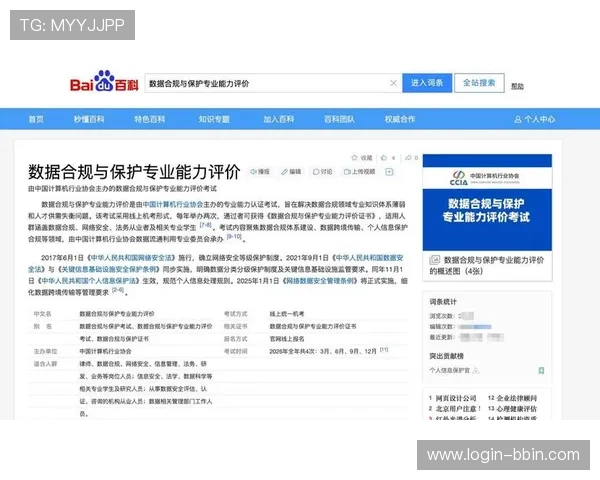The height and width of the screenshot is (480, 600).
Task: Click the 编辑 pencil icon
Action: pyautogui.click(x=284, y=172)
